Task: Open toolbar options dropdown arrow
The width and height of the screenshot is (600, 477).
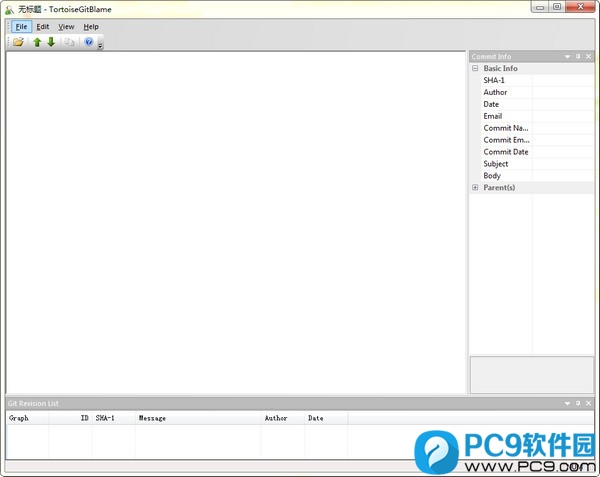Action: tap(100, 46)
